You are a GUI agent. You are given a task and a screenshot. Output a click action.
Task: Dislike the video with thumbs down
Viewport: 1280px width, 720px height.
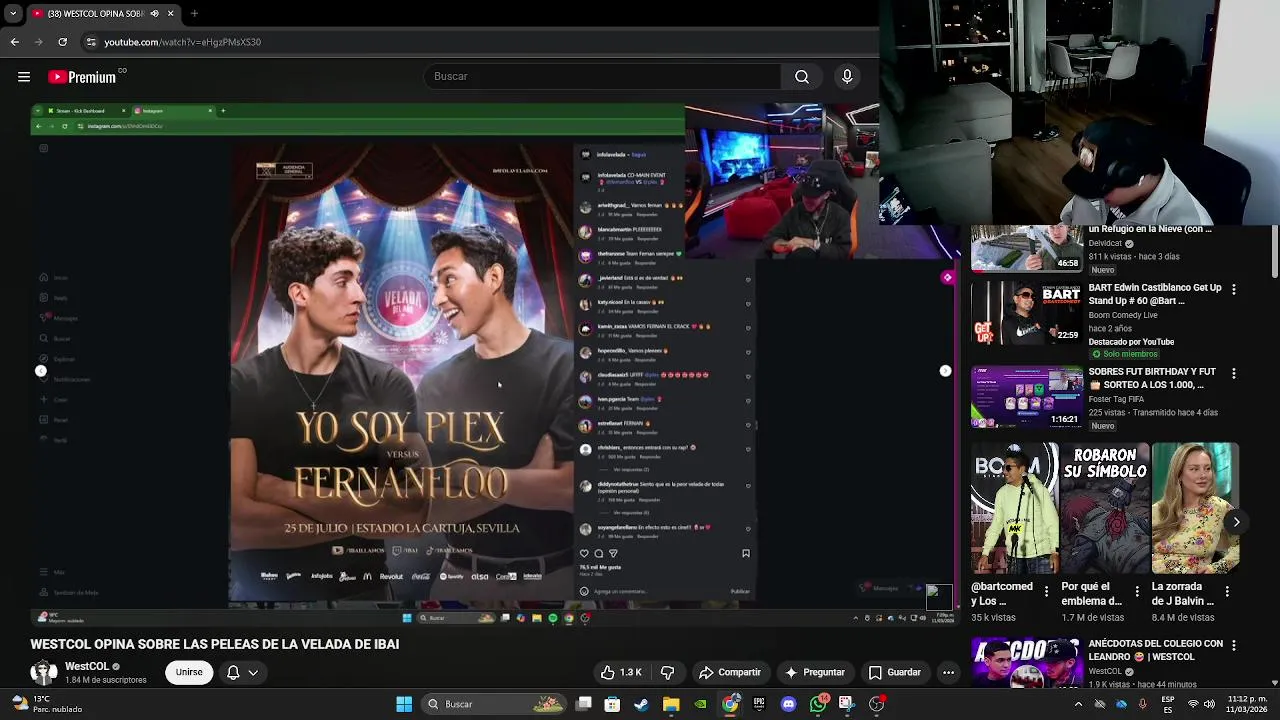click(x=667, y=672)
